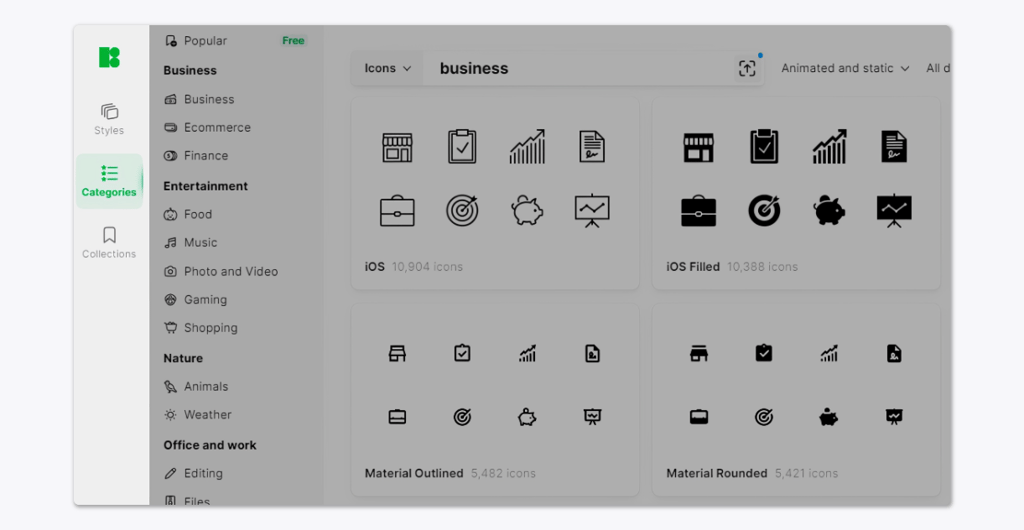Click the '5,482 icons' count text

503,473
